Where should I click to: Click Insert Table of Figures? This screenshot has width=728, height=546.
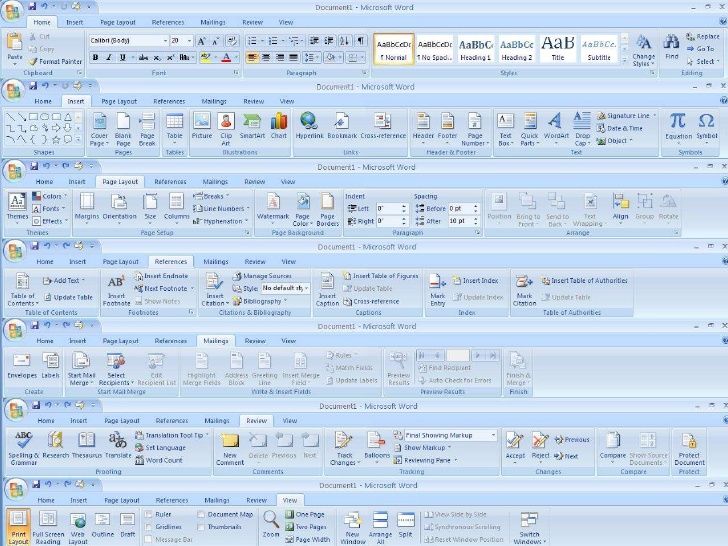(381, 276)
